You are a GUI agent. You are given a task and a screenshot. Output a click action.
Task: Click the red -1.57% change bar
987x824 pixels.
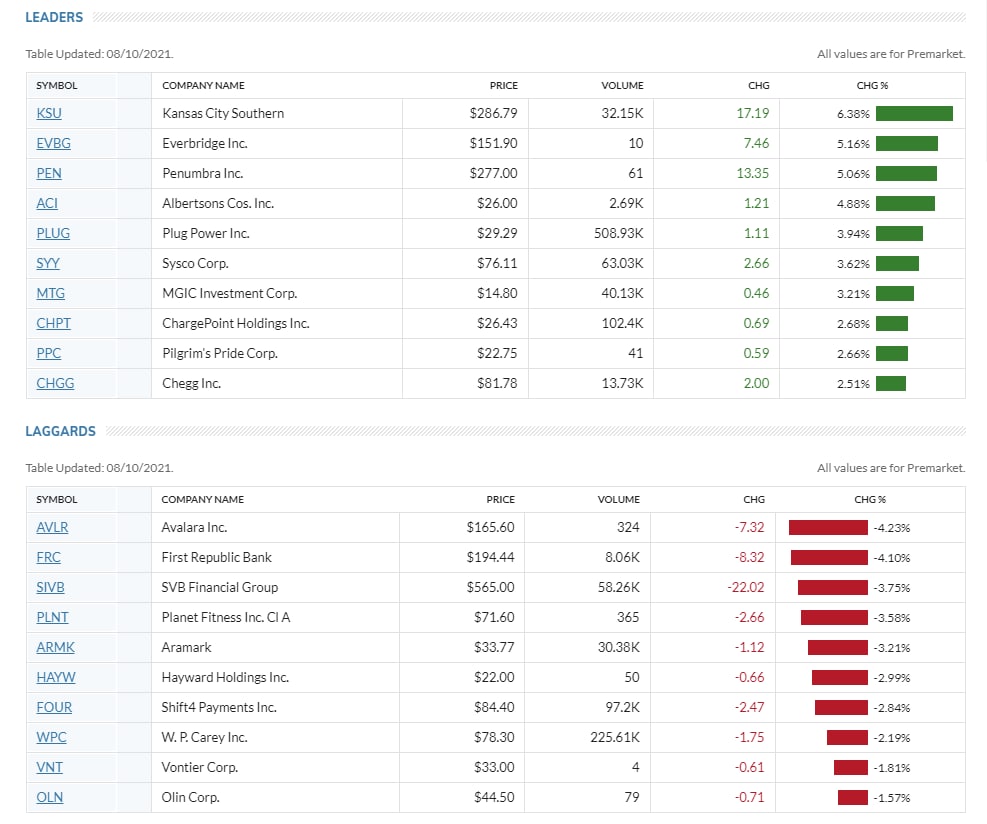(x=852, y=798)
